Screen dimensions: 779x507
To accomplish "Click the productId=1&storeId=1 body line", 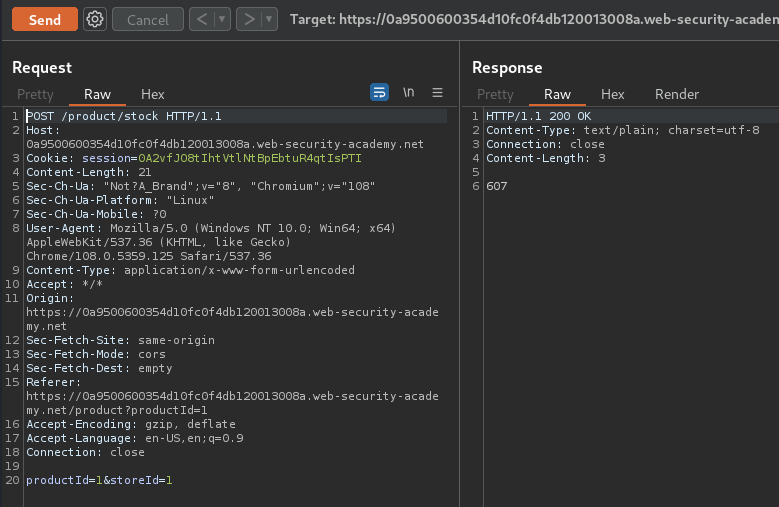I will pyautogui.click(x=99, y=480).
